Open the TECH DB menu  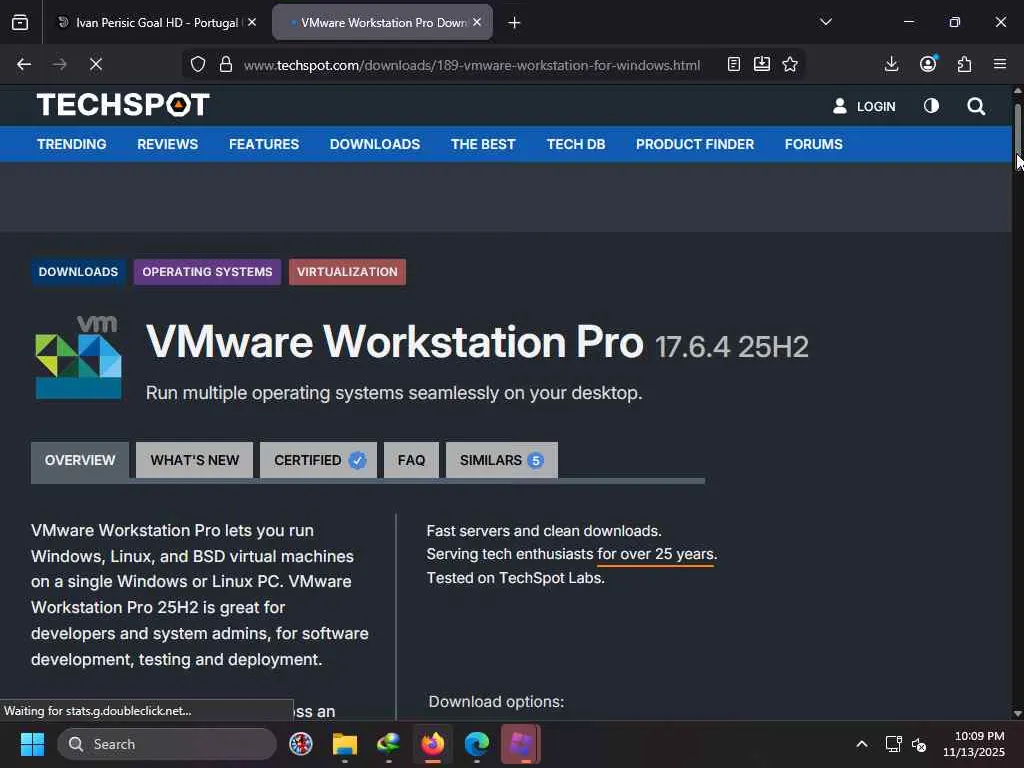[576, 144]
